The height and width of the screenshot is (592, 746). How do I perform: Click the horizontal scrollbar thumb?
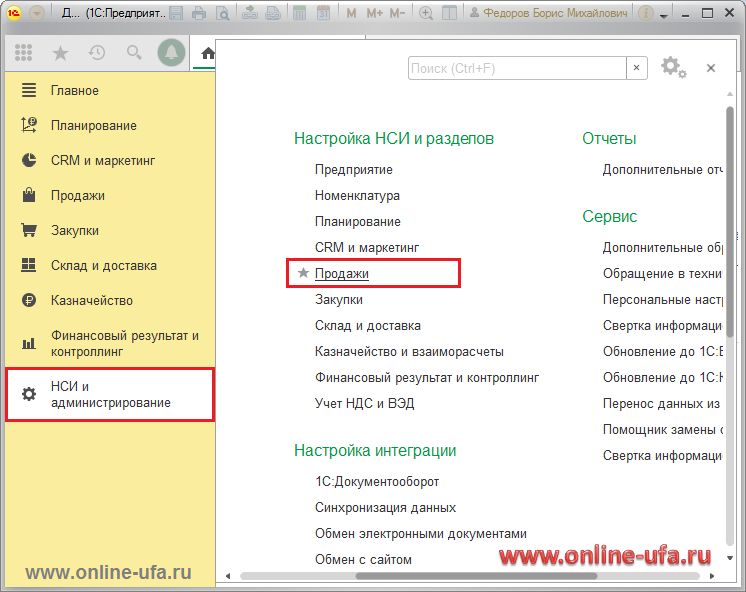click(x=476, y=576)
